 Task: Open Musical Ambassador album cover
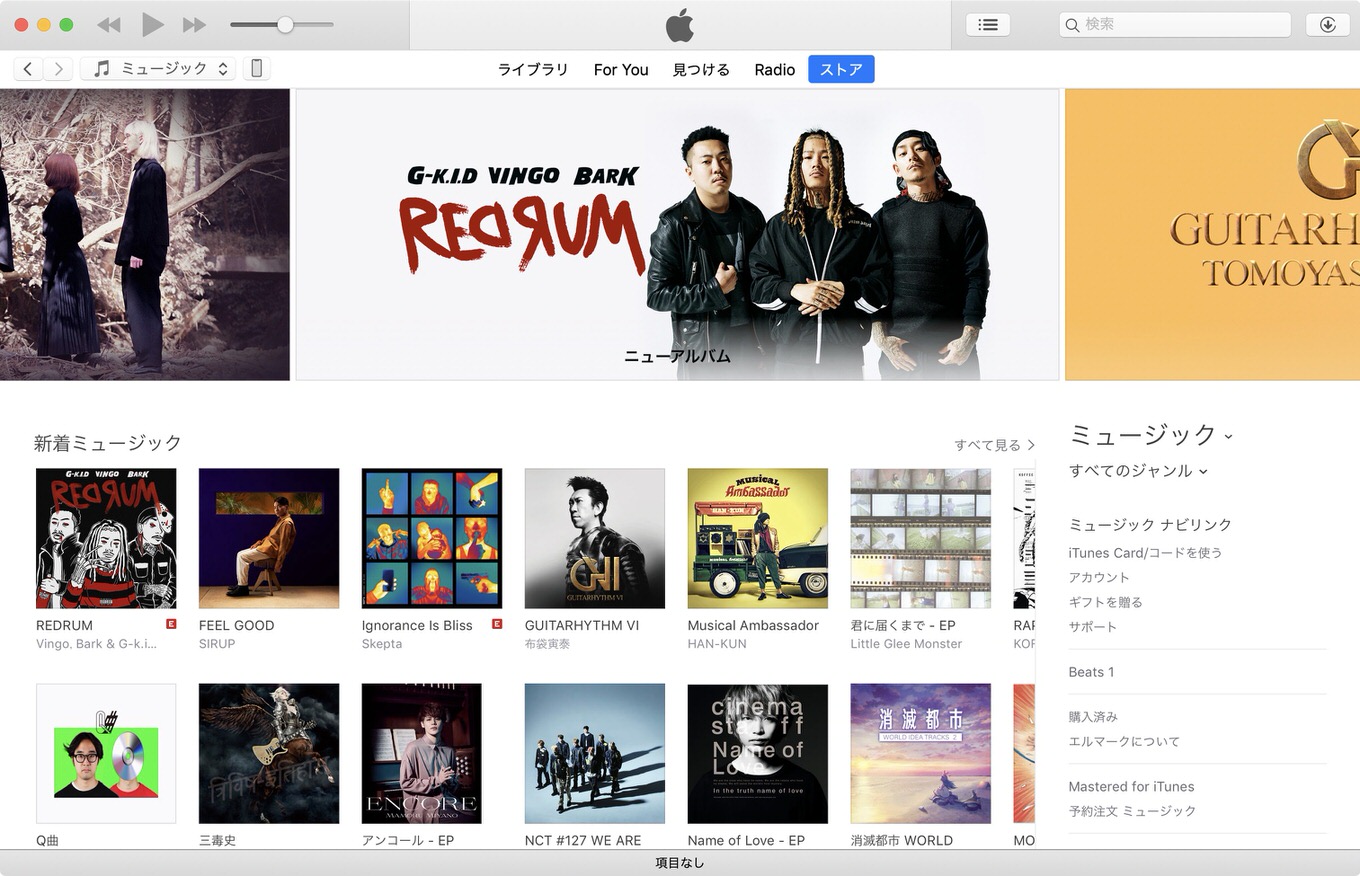[758, 538]
